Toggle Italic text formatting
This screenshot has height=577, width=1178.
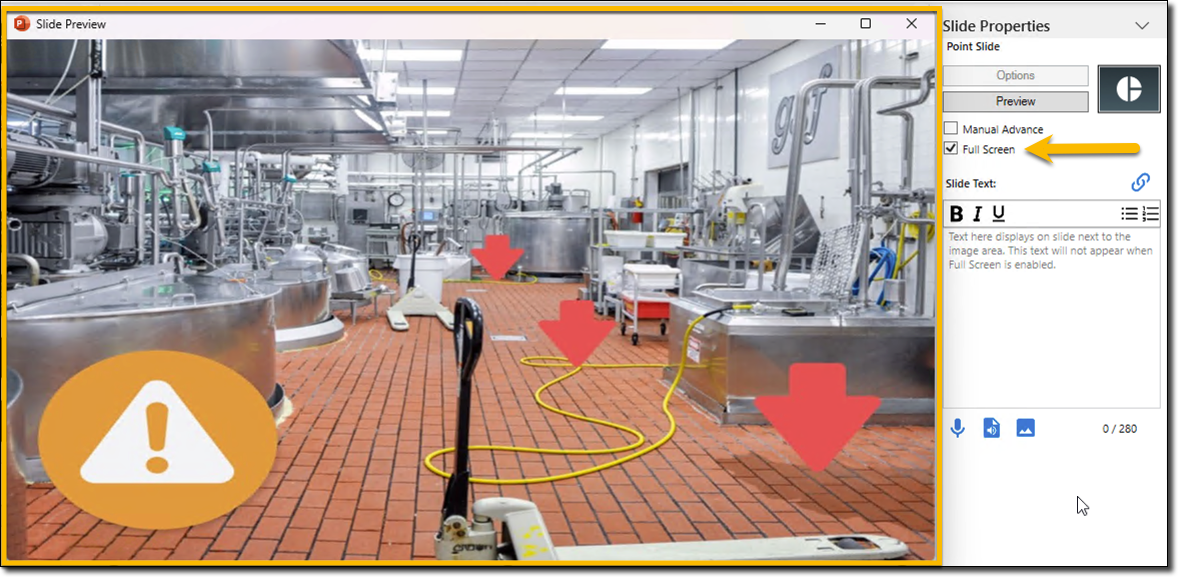point(978,213)
